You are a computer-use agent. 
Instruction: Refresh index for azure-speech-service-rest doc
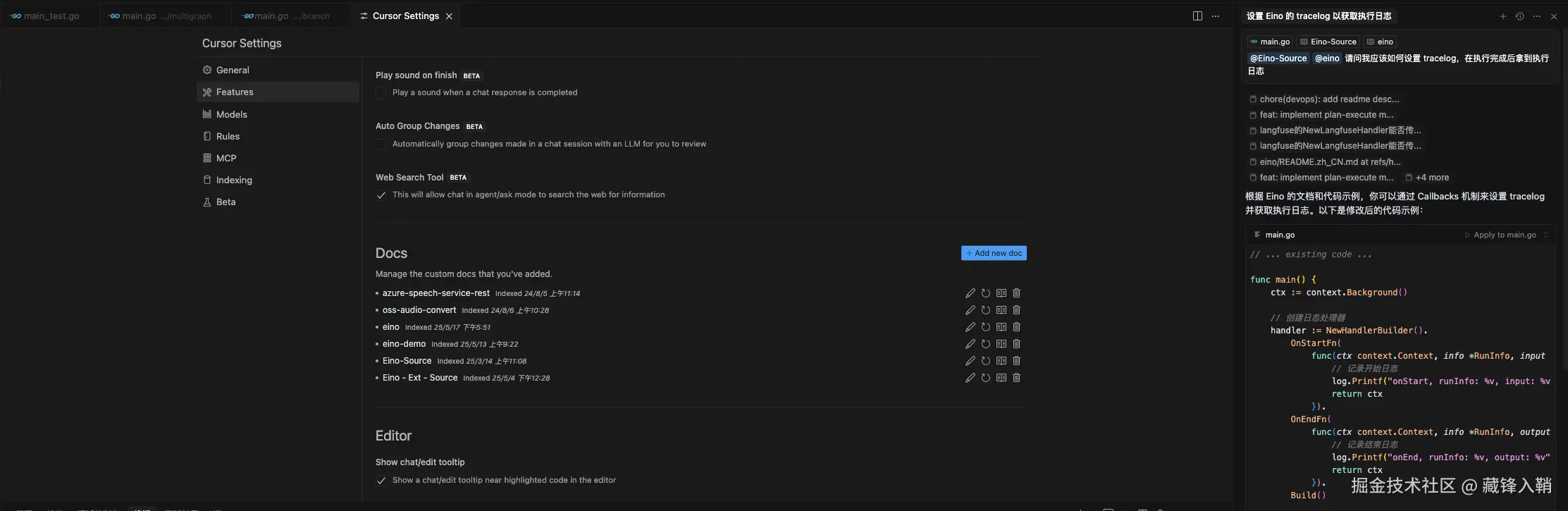click(x=985, y=293)
